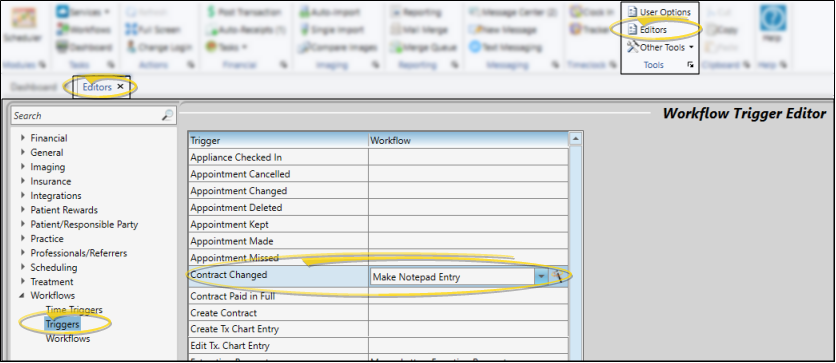Select the Appointment Cancelled row
The width and height of the screenshot is (836, 363).
tap(379, 174)
